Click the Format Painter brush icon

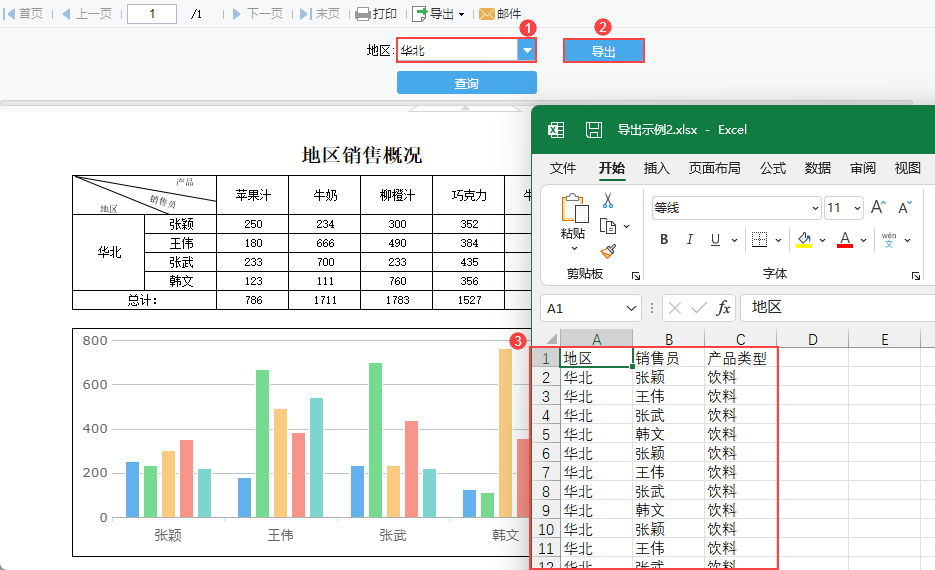(607, 251)
